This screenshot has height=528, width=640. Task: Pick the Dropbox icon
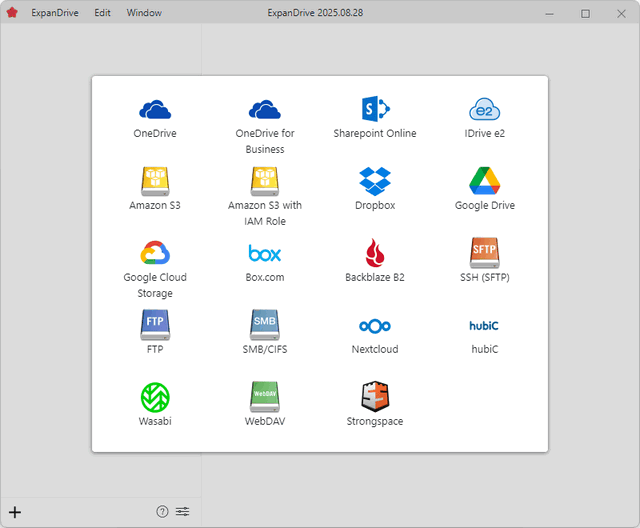375,181
